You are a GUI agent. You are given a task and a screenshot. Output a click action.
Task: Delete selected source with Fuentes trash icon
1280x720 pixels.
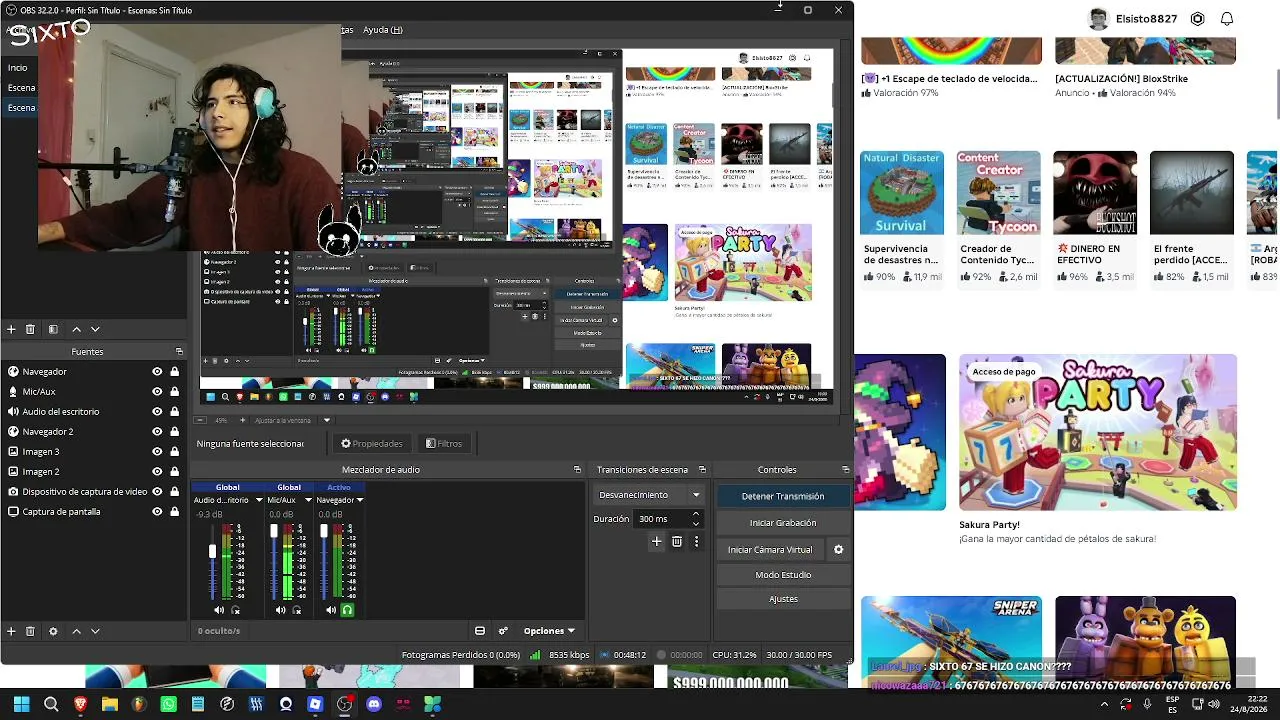(x=30, y=631)
